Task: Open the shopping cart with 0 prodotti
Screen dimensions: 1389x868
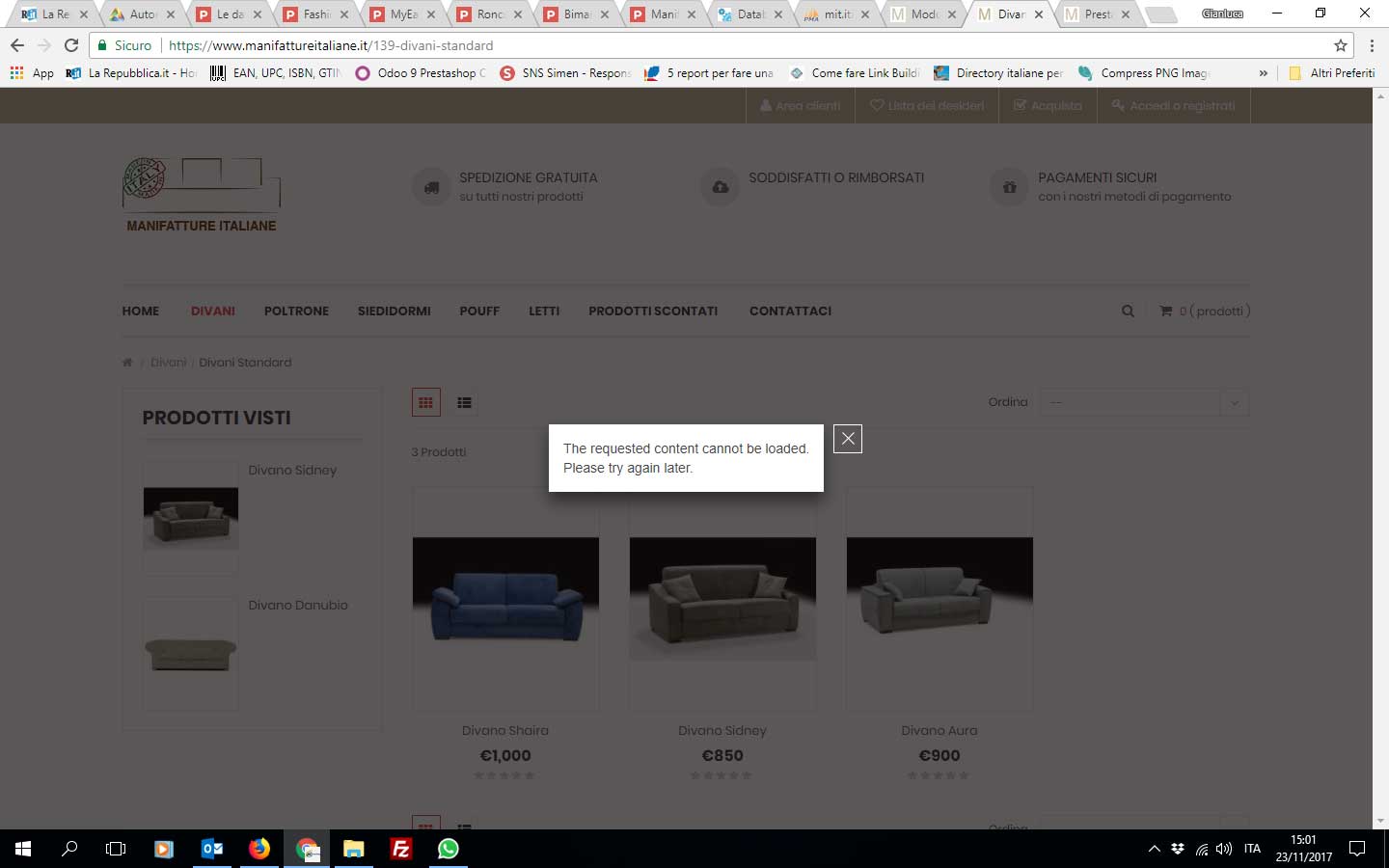Action: [x=1205, y=312]
